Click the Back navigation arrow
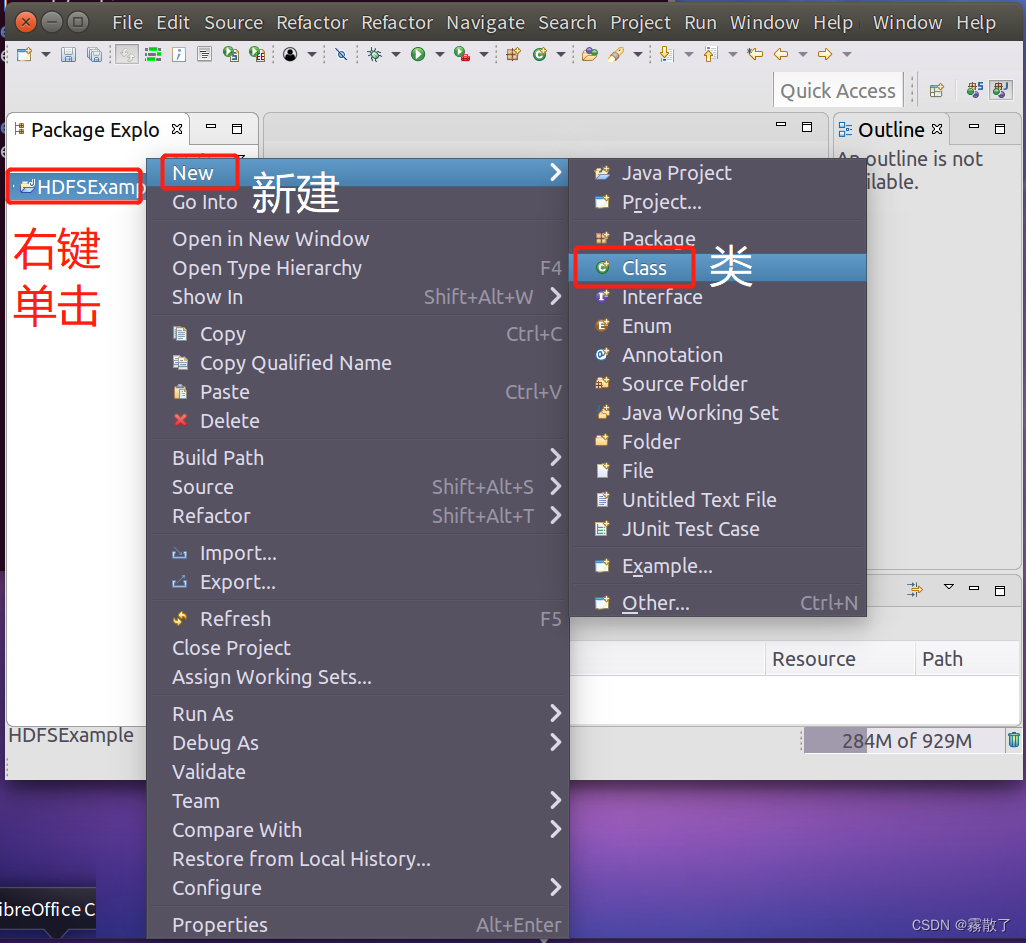 click(x=781, y=54)
